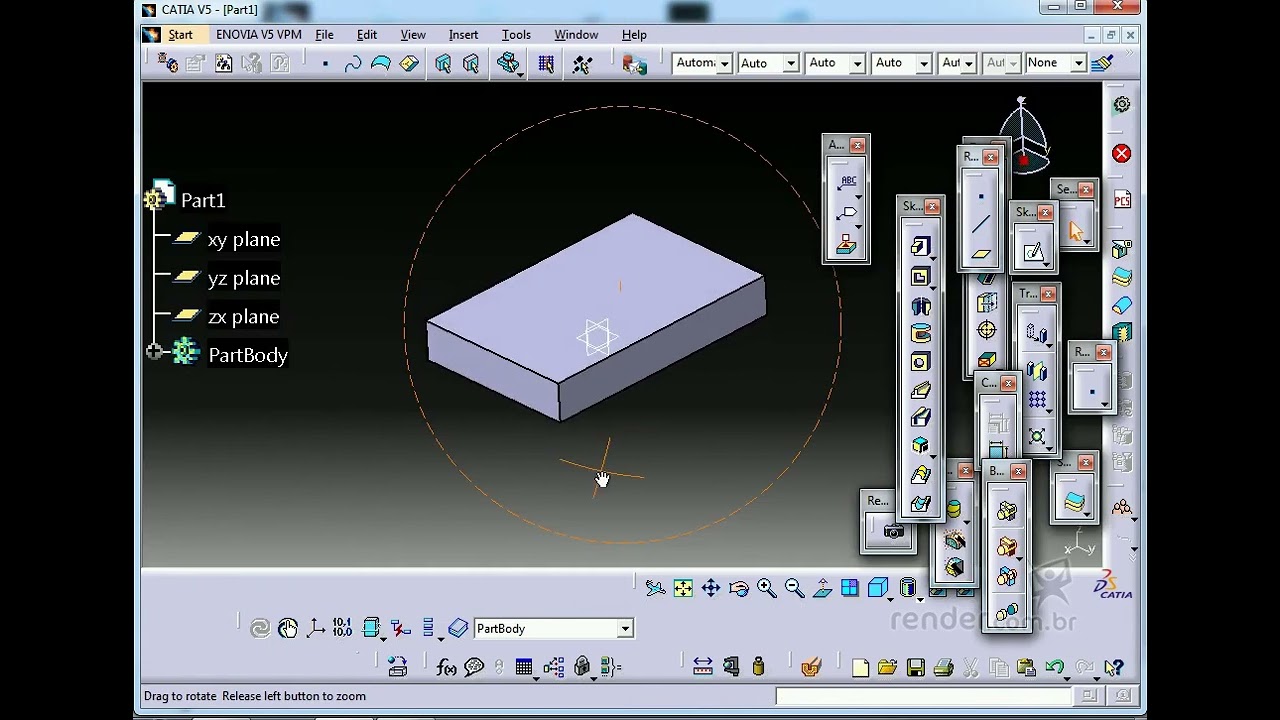Select the yz plane tree item
This screenshot has height=720, width=1280.
point(243,279)
